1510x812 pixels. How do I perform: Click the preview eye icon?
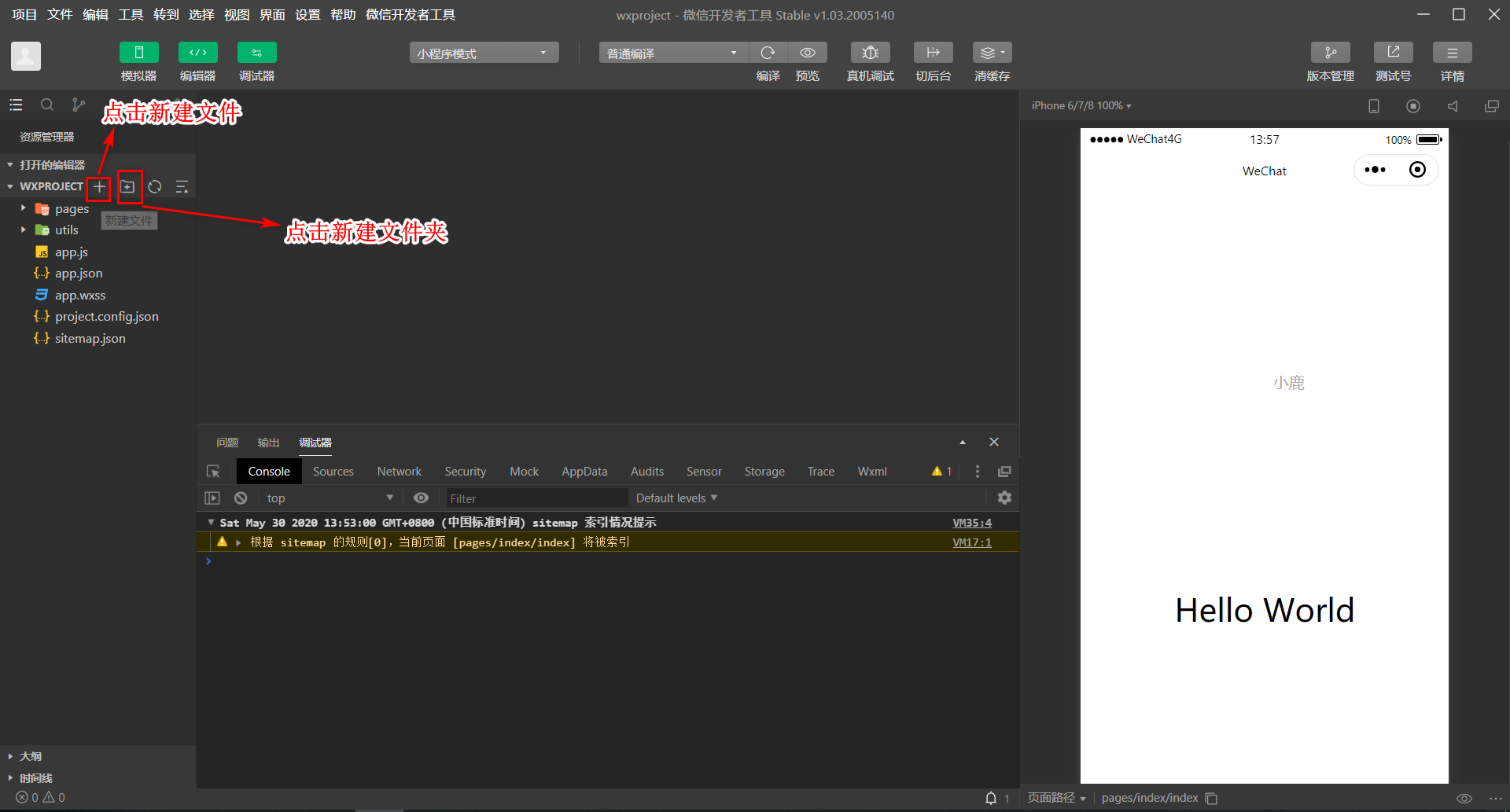click(808, 53)
